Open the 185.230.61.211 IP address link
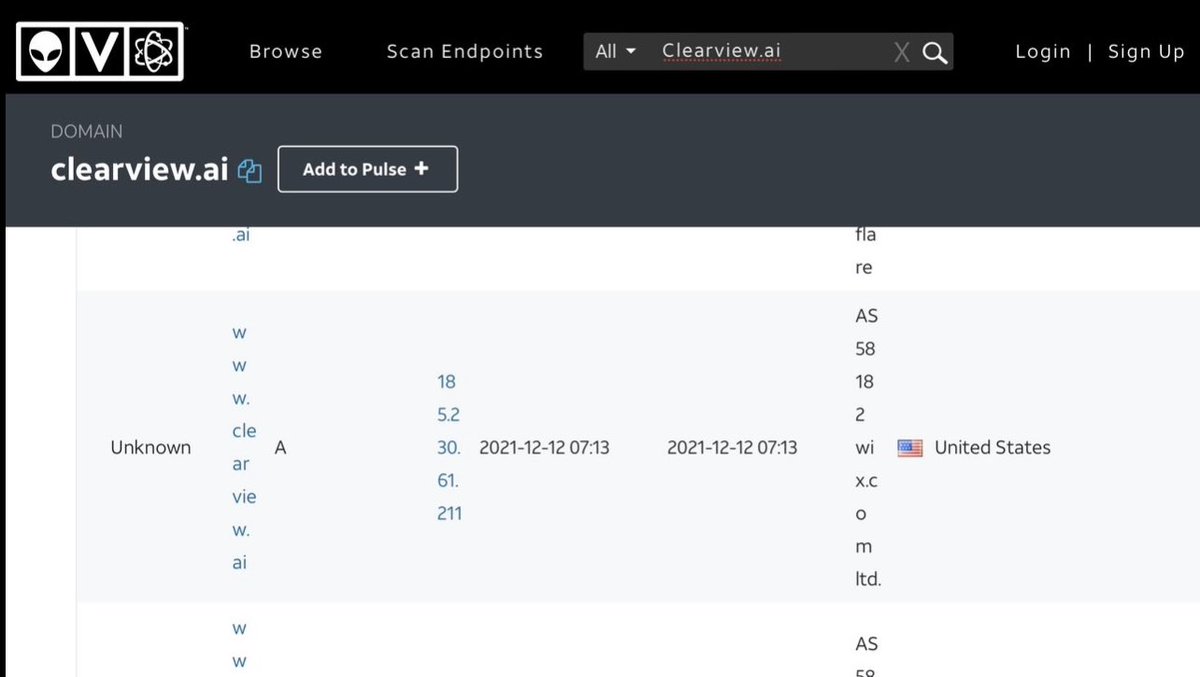 tap(449, 447)
